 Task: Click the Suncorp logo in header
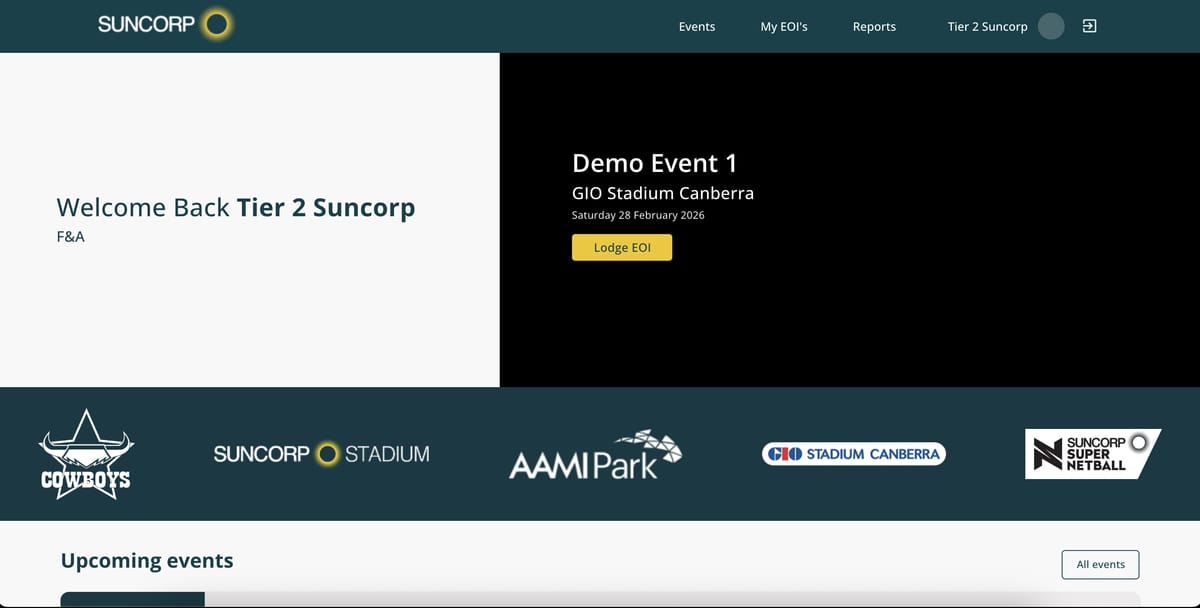click(x=165, y=24)
